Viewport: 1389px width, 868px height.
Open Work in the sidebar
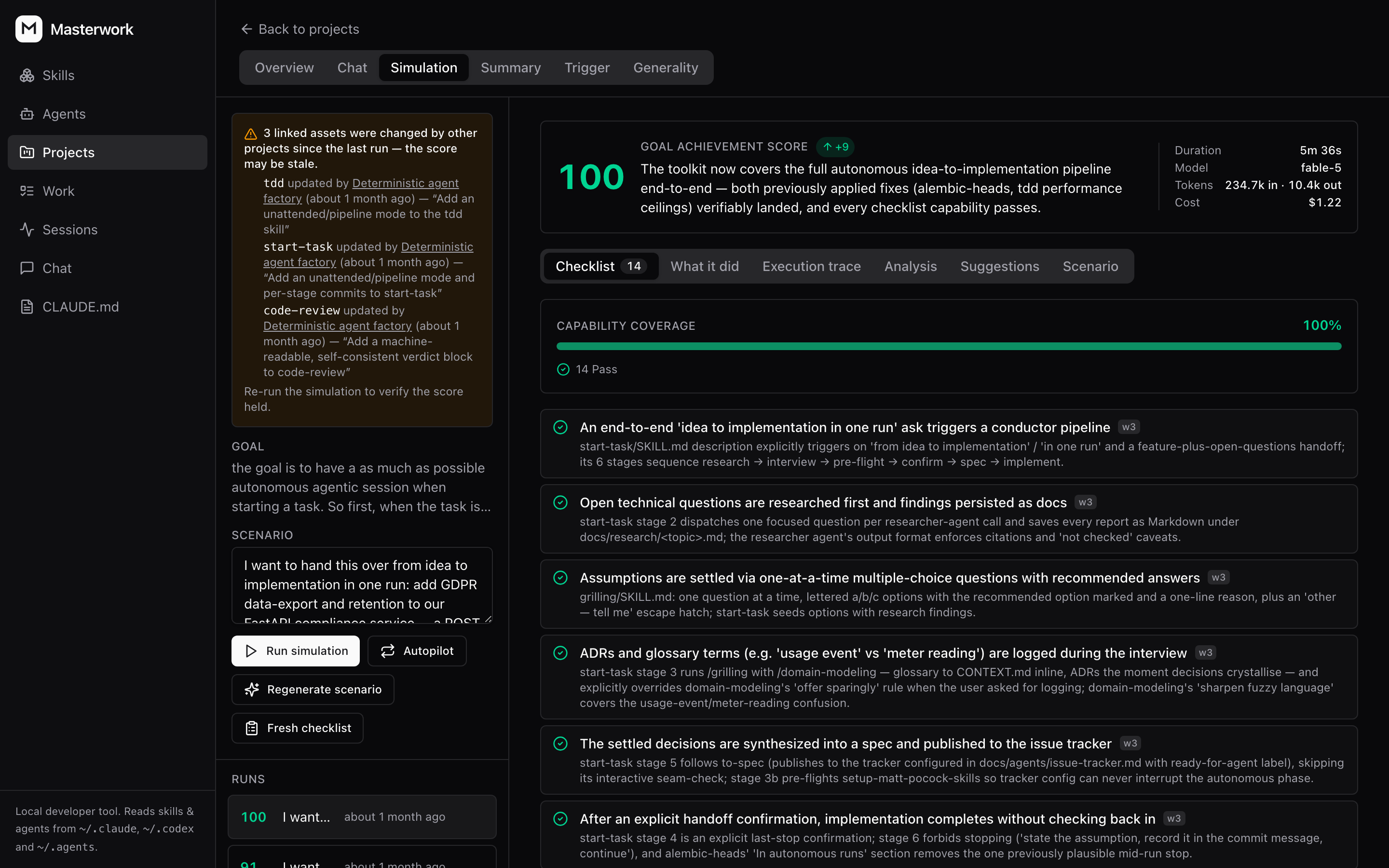tap(108, 191)
